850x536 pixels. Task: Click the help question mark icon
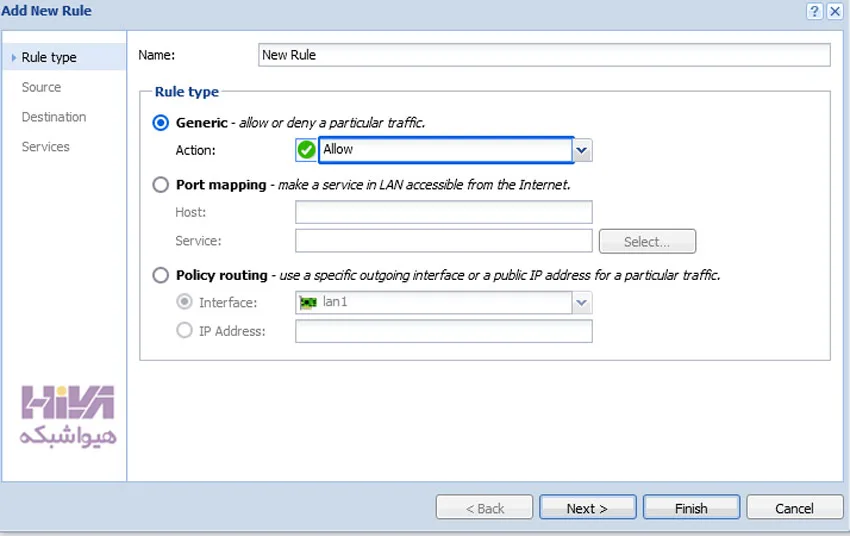click(814, 11)
